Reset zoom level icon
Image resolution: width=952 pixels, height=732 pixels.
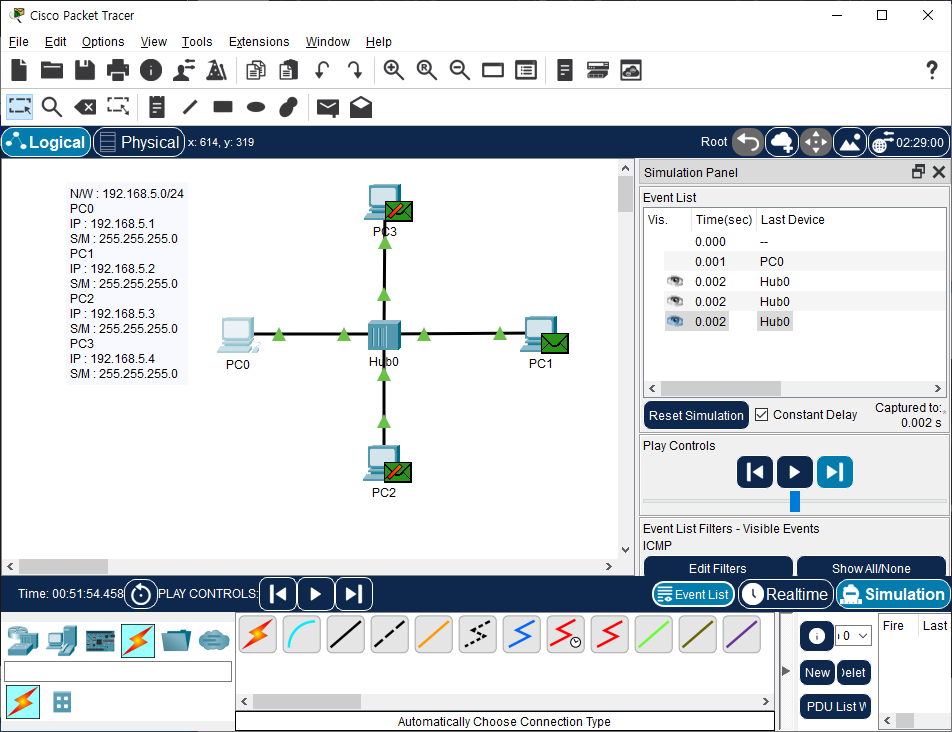pyautogui.click(x=427, y=70)
